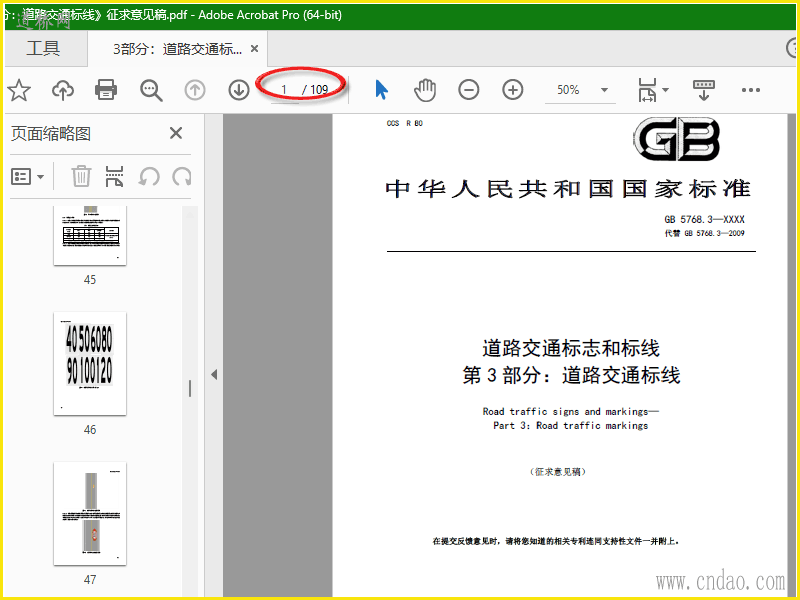Zoom out with the minus icon
The image size is (800, 600).
468,90
